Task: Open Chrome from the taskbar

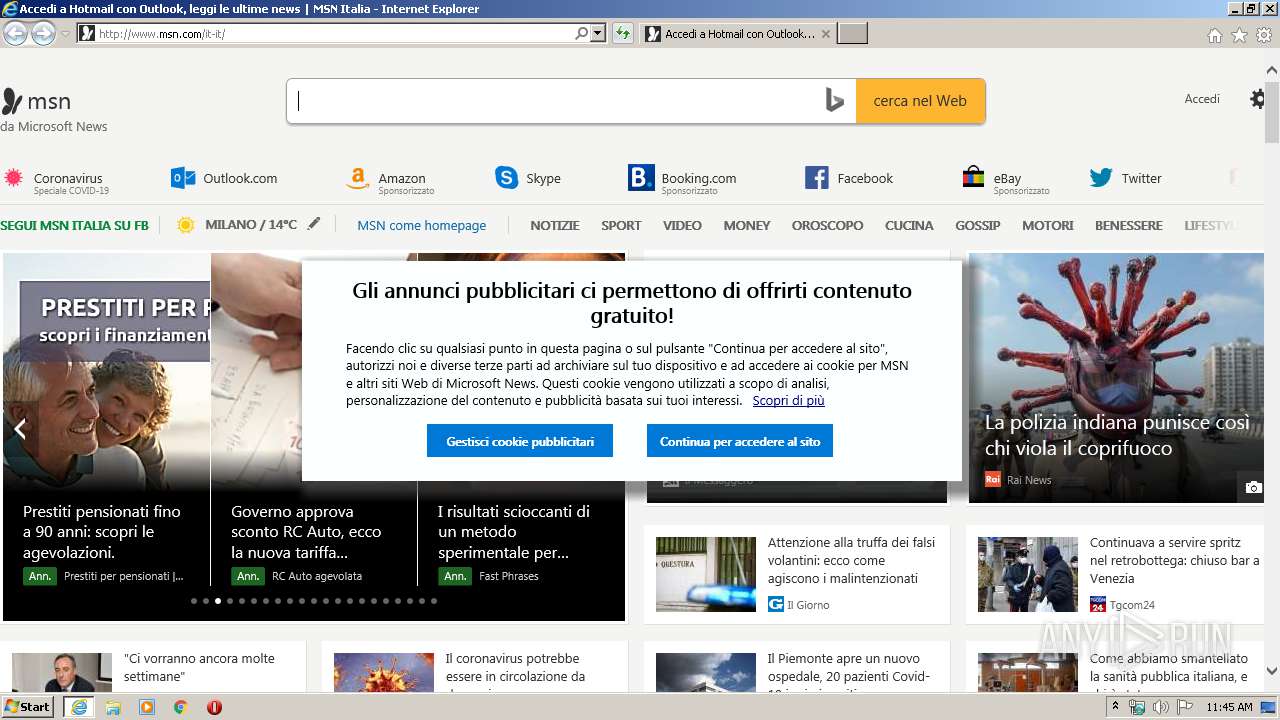Action: [x=181, y=707]
